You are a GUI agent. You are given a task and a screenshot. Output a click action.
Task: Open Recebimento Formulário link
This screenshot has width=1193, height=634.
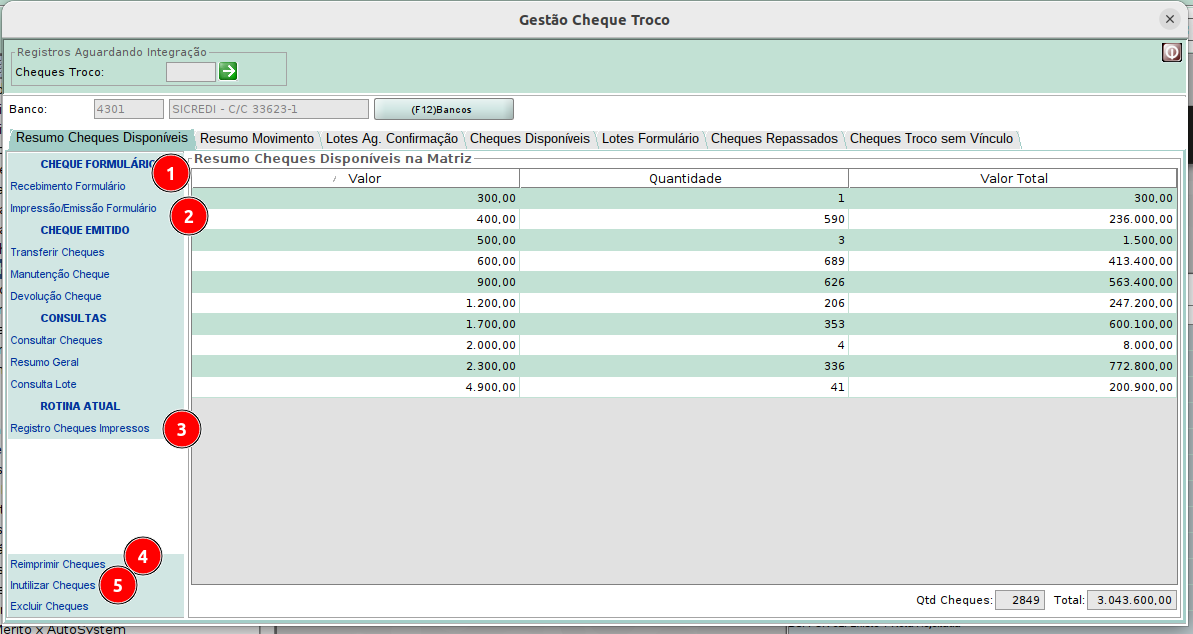(x=68, y=186)
